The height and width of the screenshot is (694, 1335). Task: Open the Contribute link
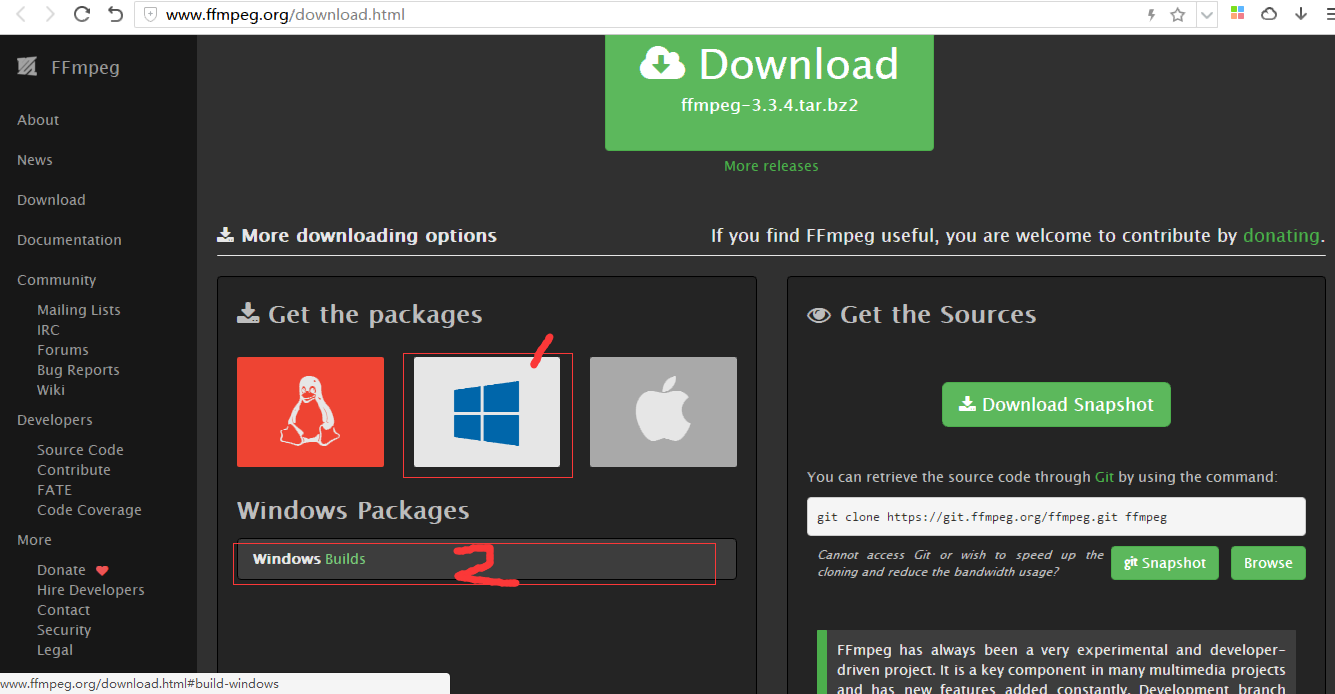[x=74, y=470]
